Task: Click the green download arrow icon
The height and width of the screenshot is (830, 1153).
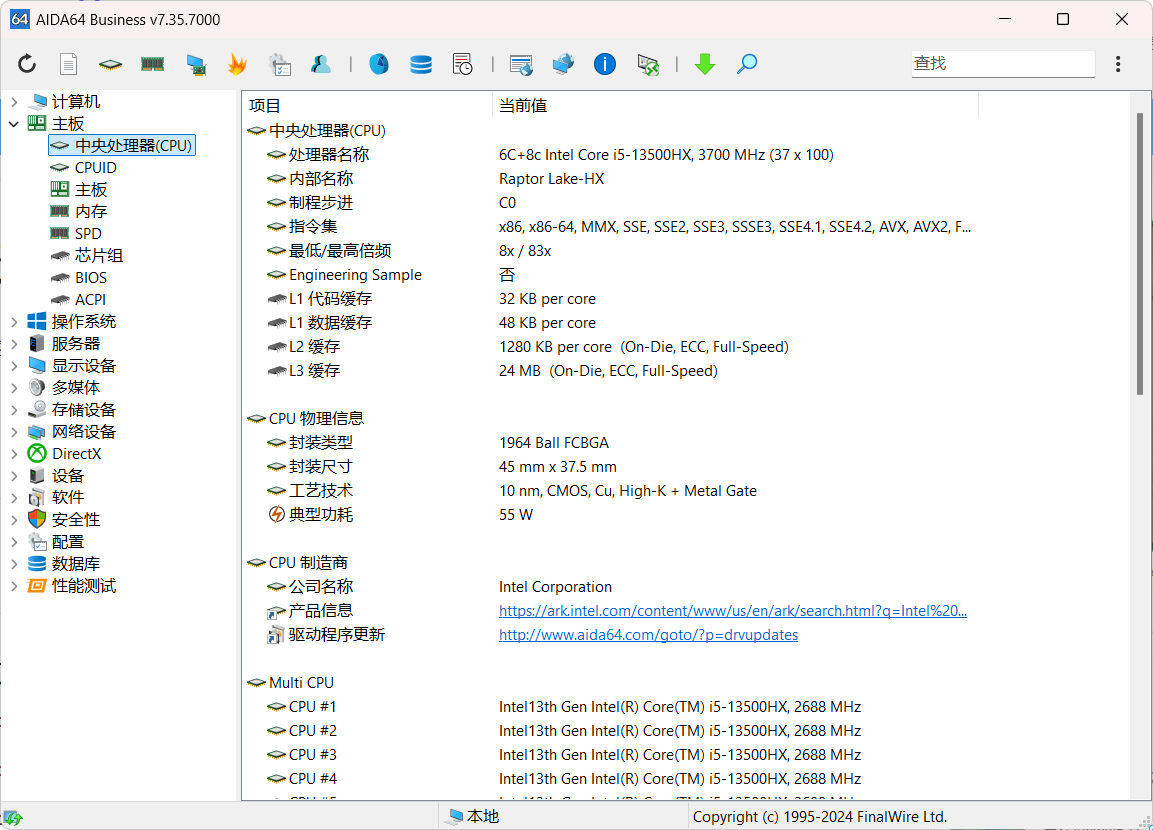Action: [x=704, y=64]
